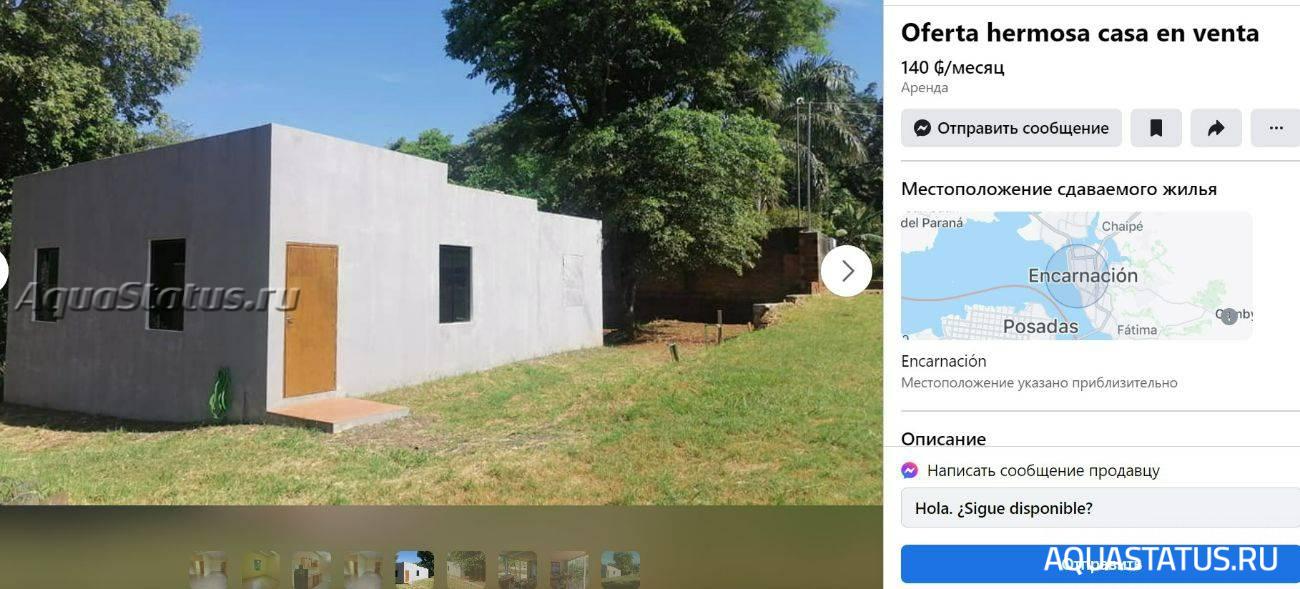Viewport: 1300px width, 589px height.
Task: Select the highlighted grey house thumbnail
Action: tap(415, 570)
